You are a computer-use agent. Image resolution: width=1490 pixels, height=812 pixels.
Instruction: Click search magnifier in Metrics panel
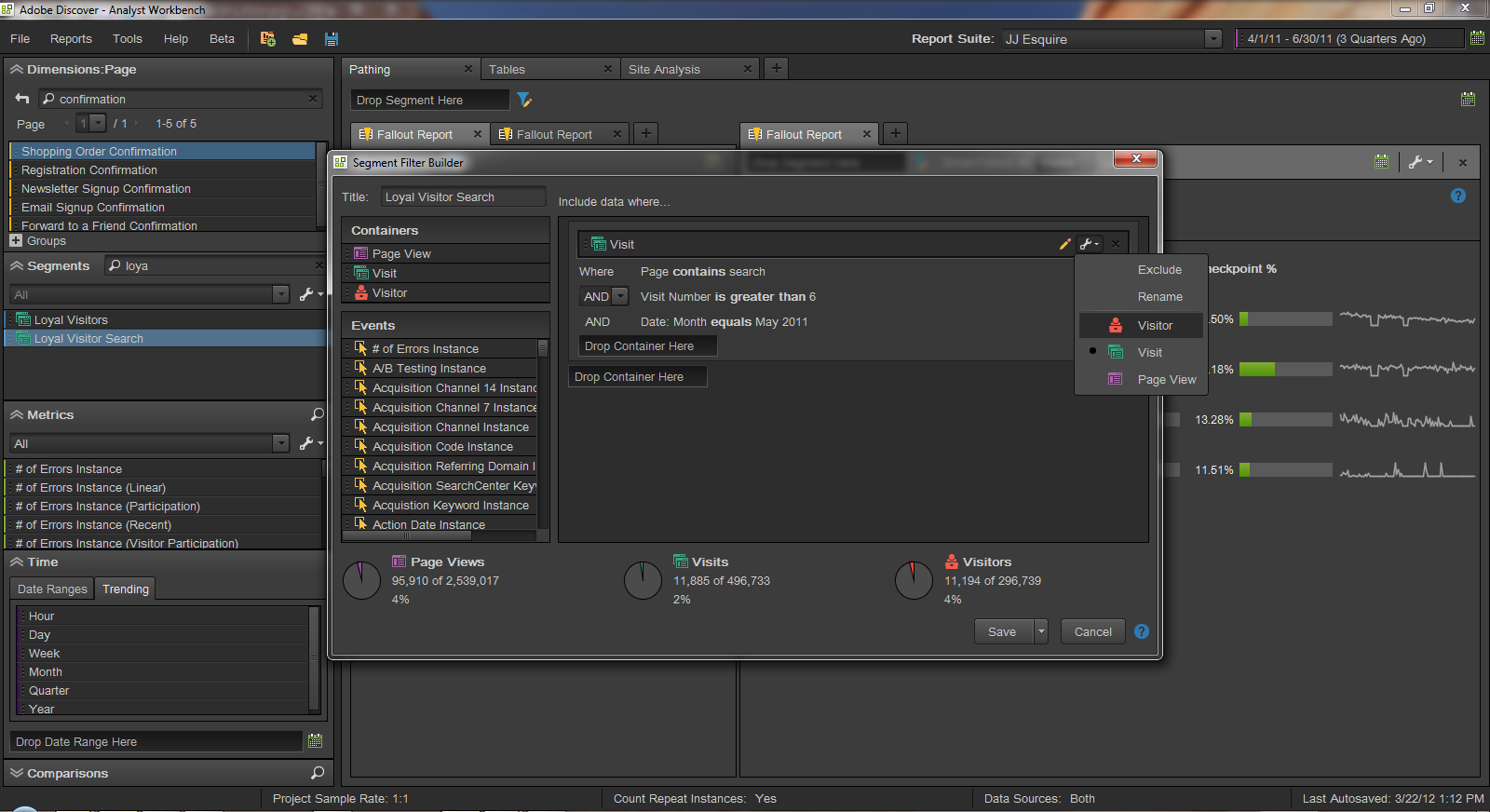click(317, 414)
